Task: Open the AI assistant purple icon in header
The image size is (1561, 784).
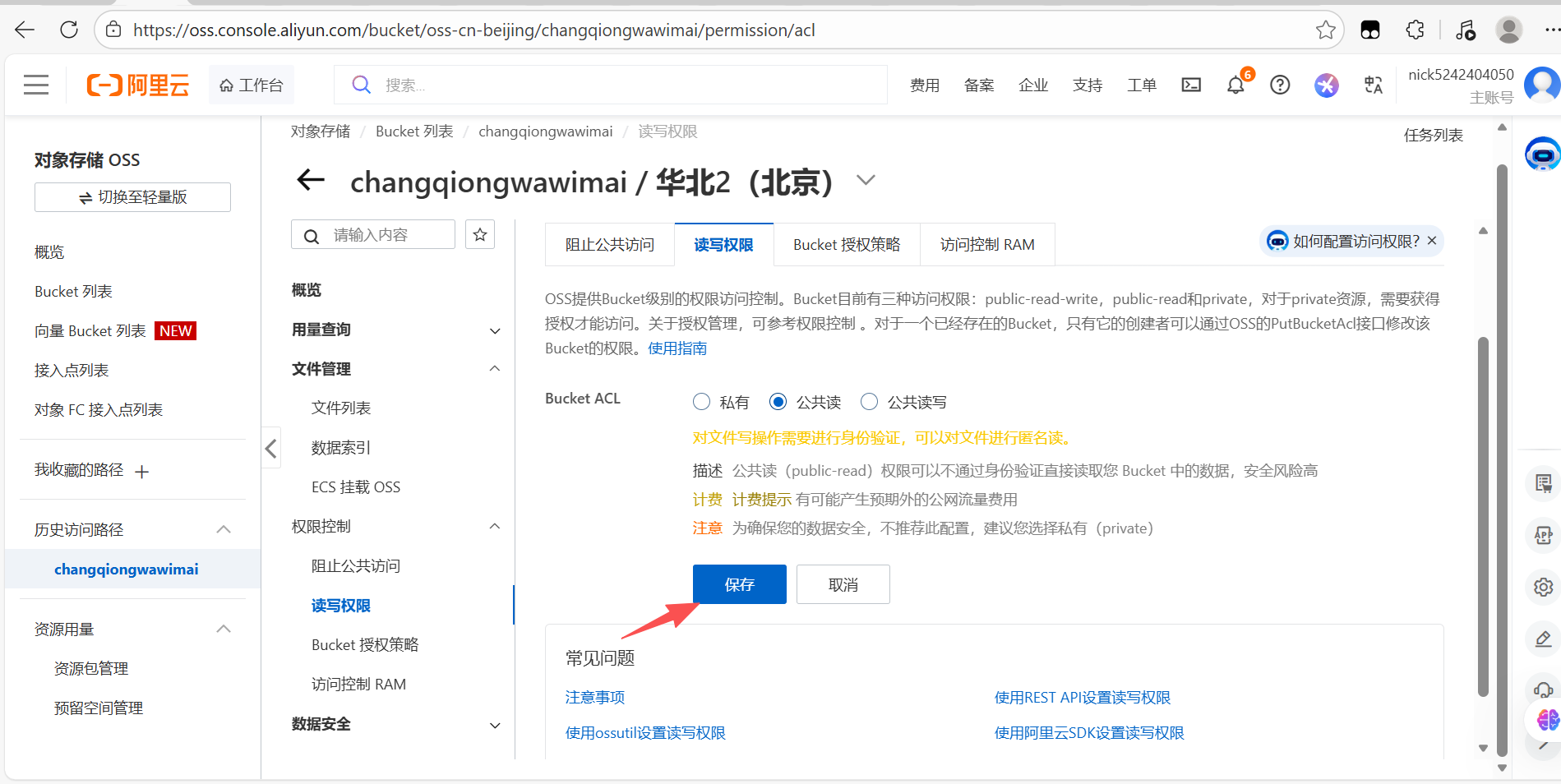Action: coord(1326,85)
